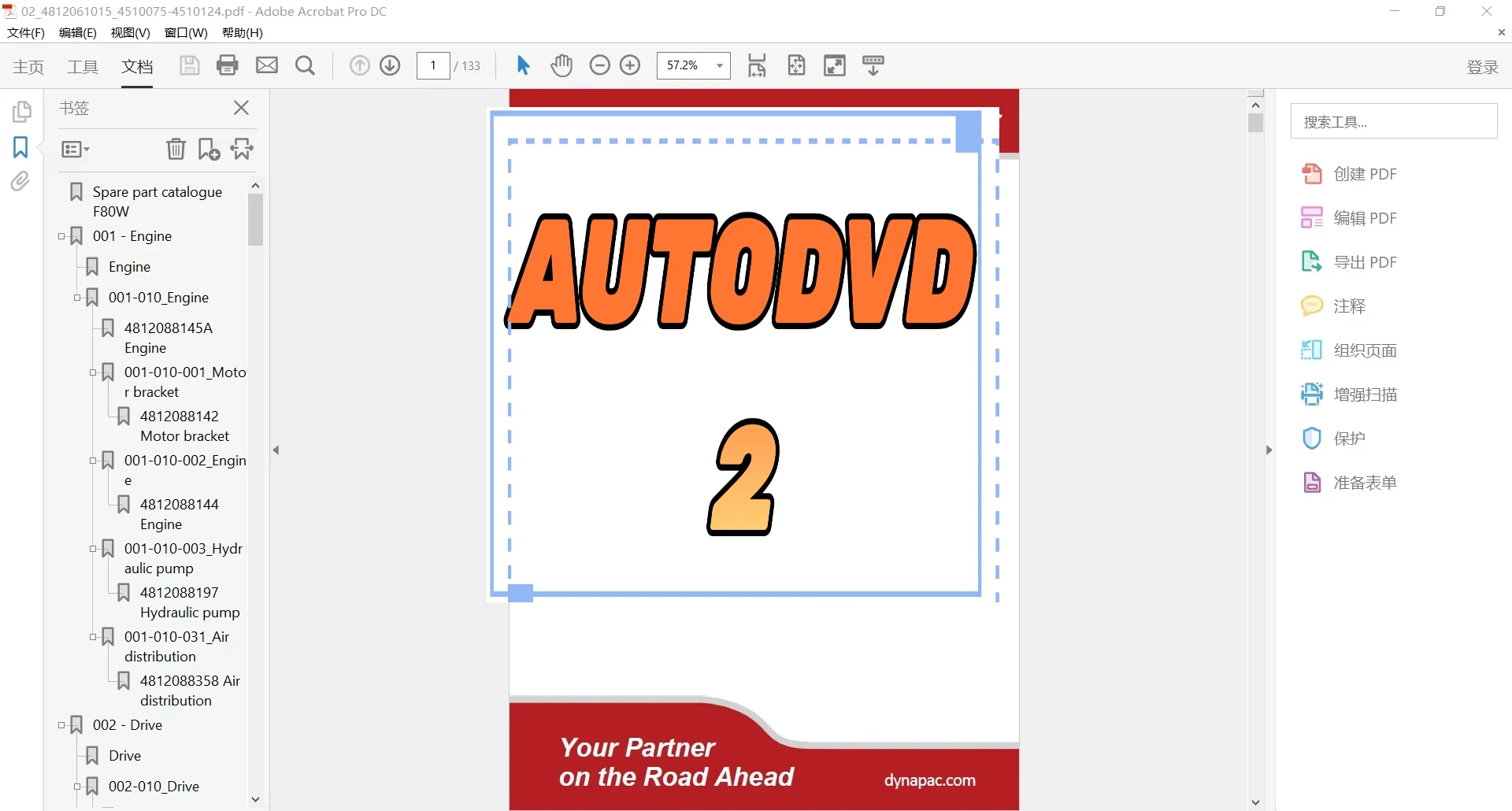Open 导出 PDF tool
This screenshot has width=1512, height=811.
(x=1349, y=262)
